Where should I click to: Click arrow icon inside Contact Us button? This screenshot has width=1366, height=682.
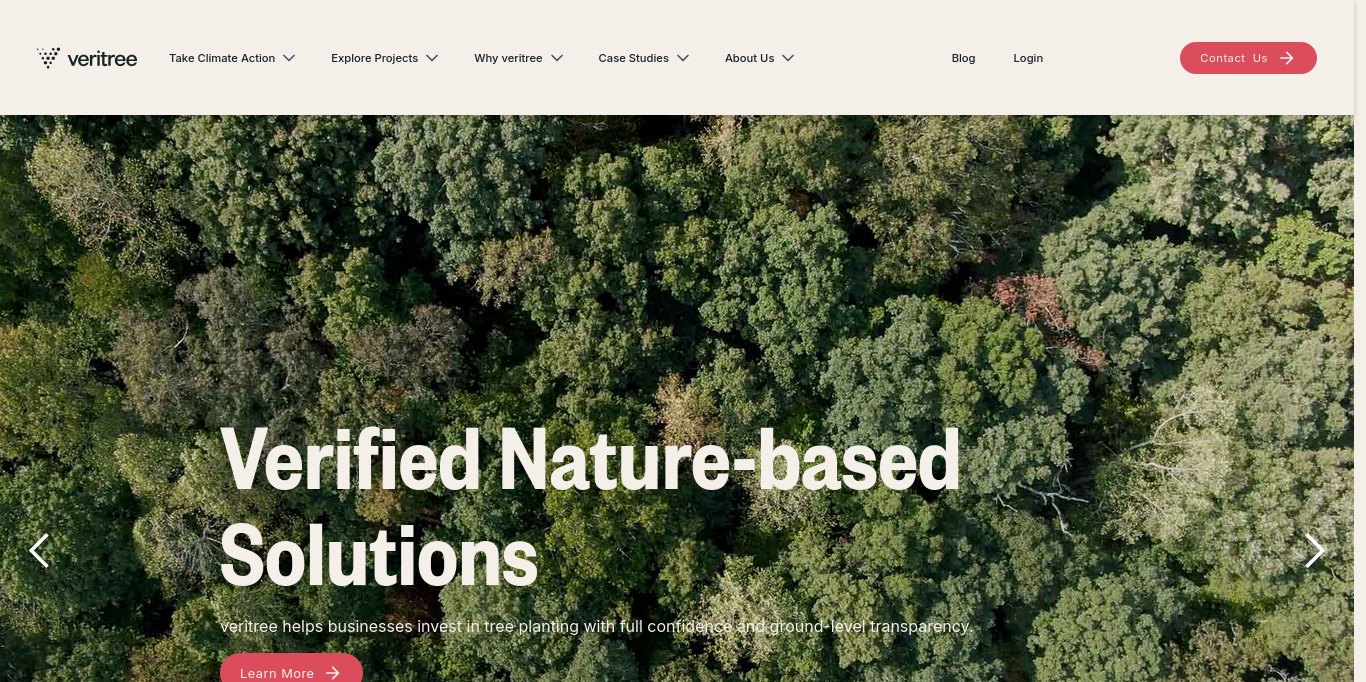(1287, 58)
